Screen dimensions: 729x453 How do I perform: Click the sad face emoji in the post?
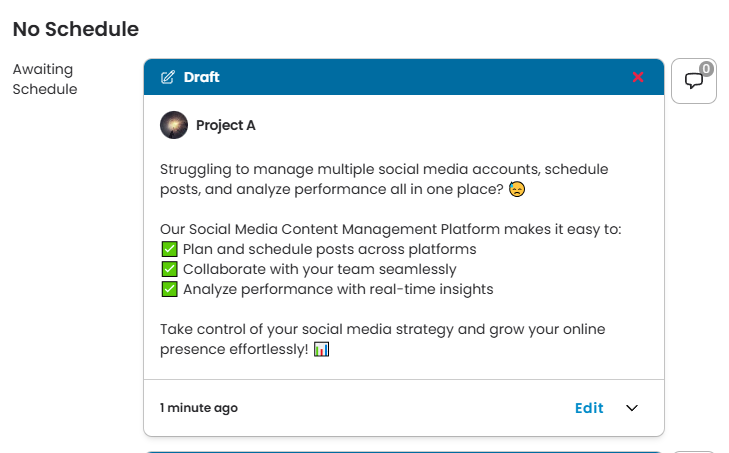pyautogui.click(x=517, y=189)
